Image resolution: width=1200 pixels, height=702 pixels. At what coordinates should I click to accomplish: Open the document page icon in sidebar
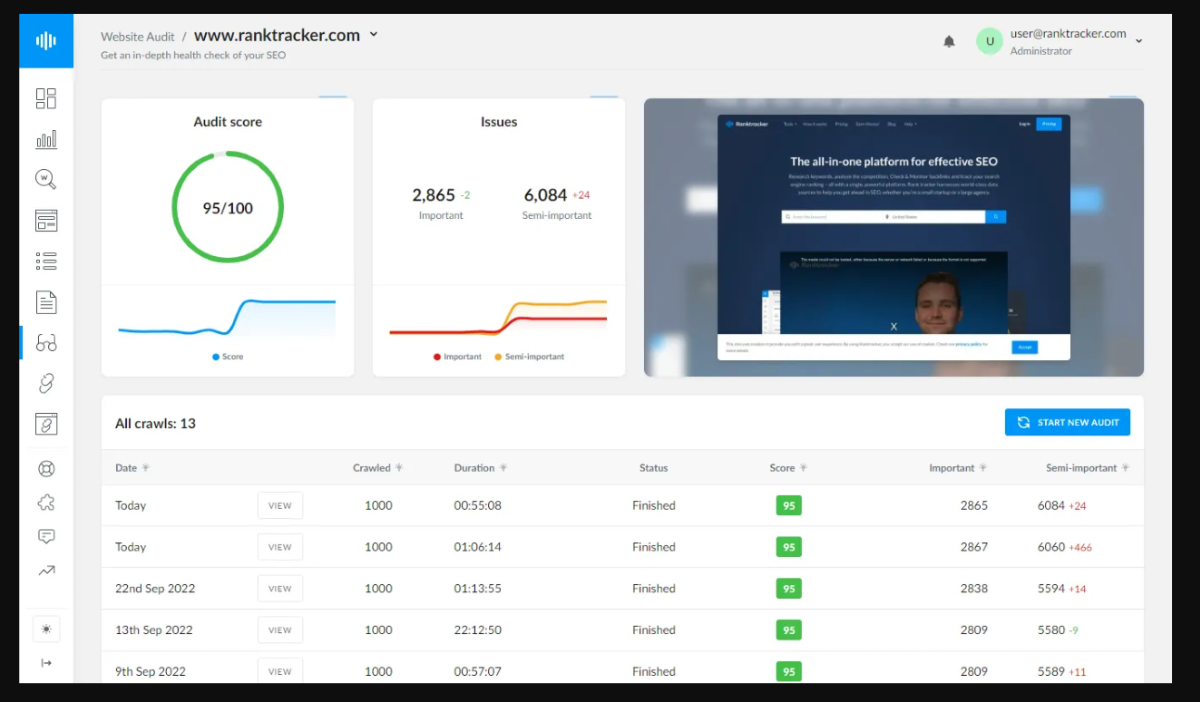[46, 302]
